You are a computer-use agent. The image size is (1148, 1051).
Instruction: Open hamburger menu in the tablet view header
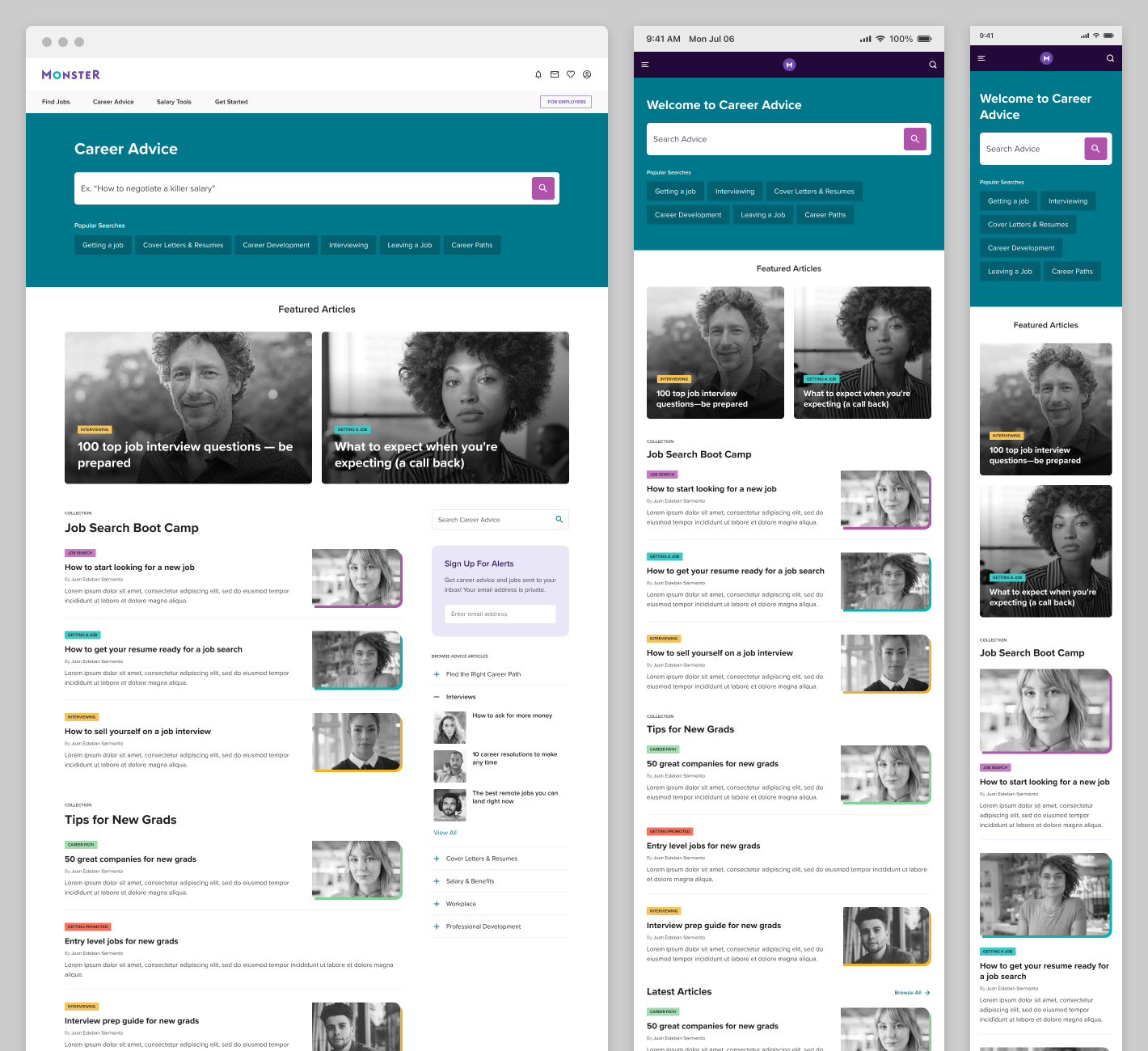[645, 65]
